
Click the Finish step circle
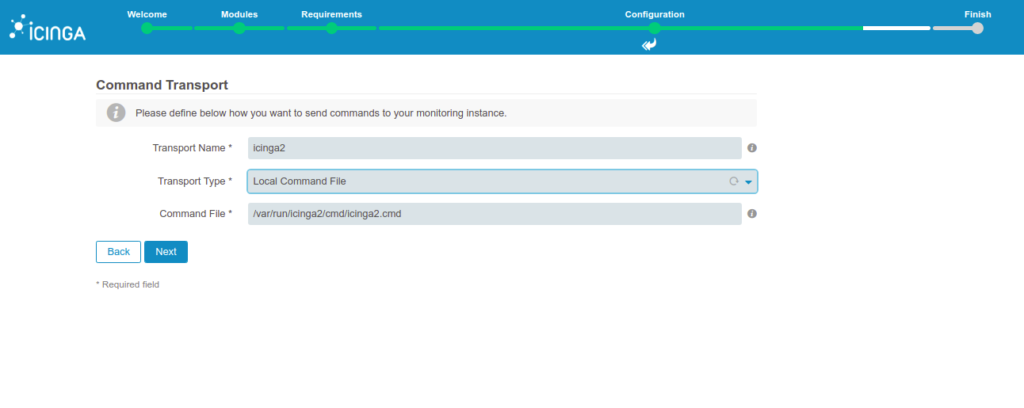tap(978, 28)
